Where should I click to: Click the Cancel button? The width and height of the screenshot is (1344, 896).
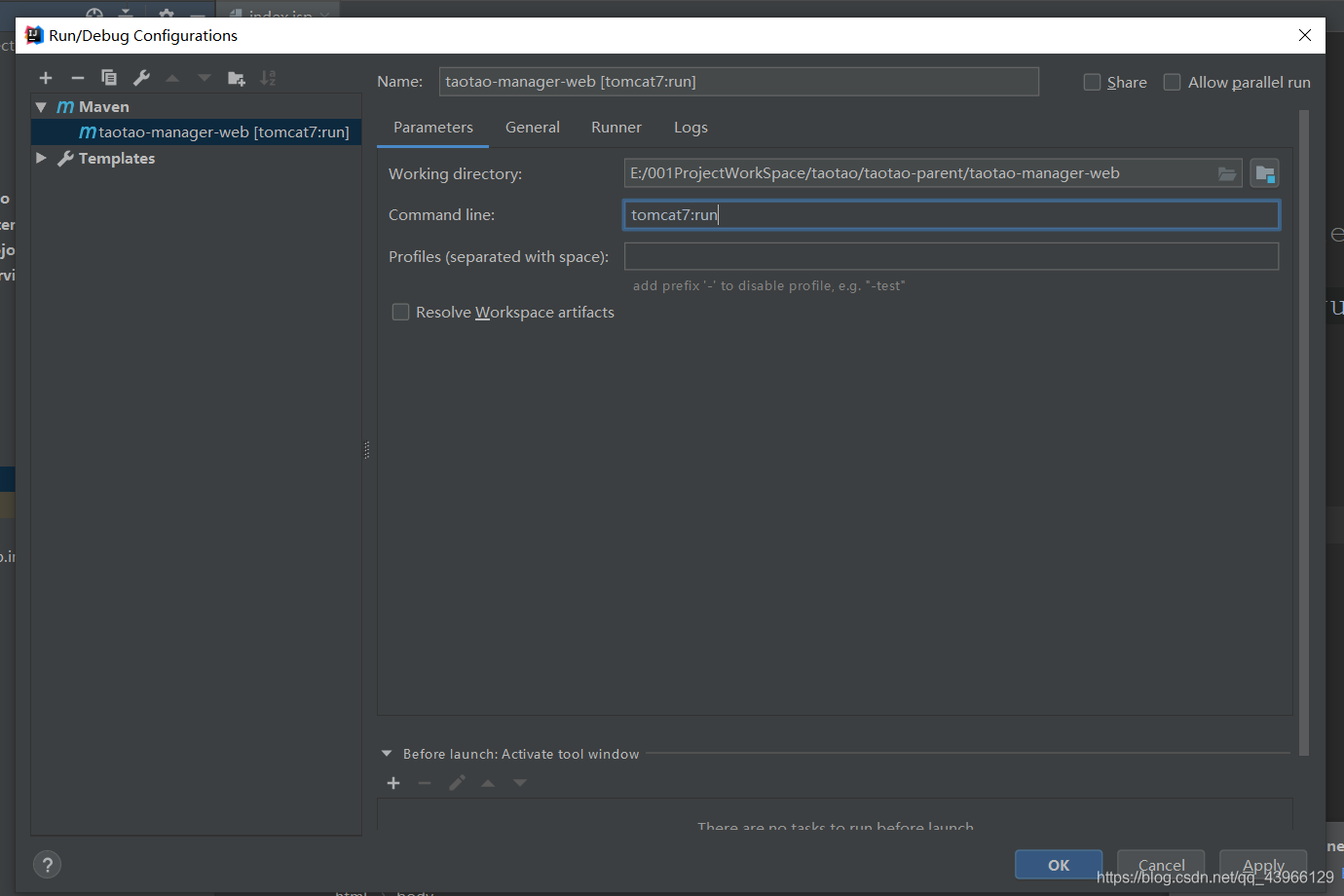[1161, 865]
